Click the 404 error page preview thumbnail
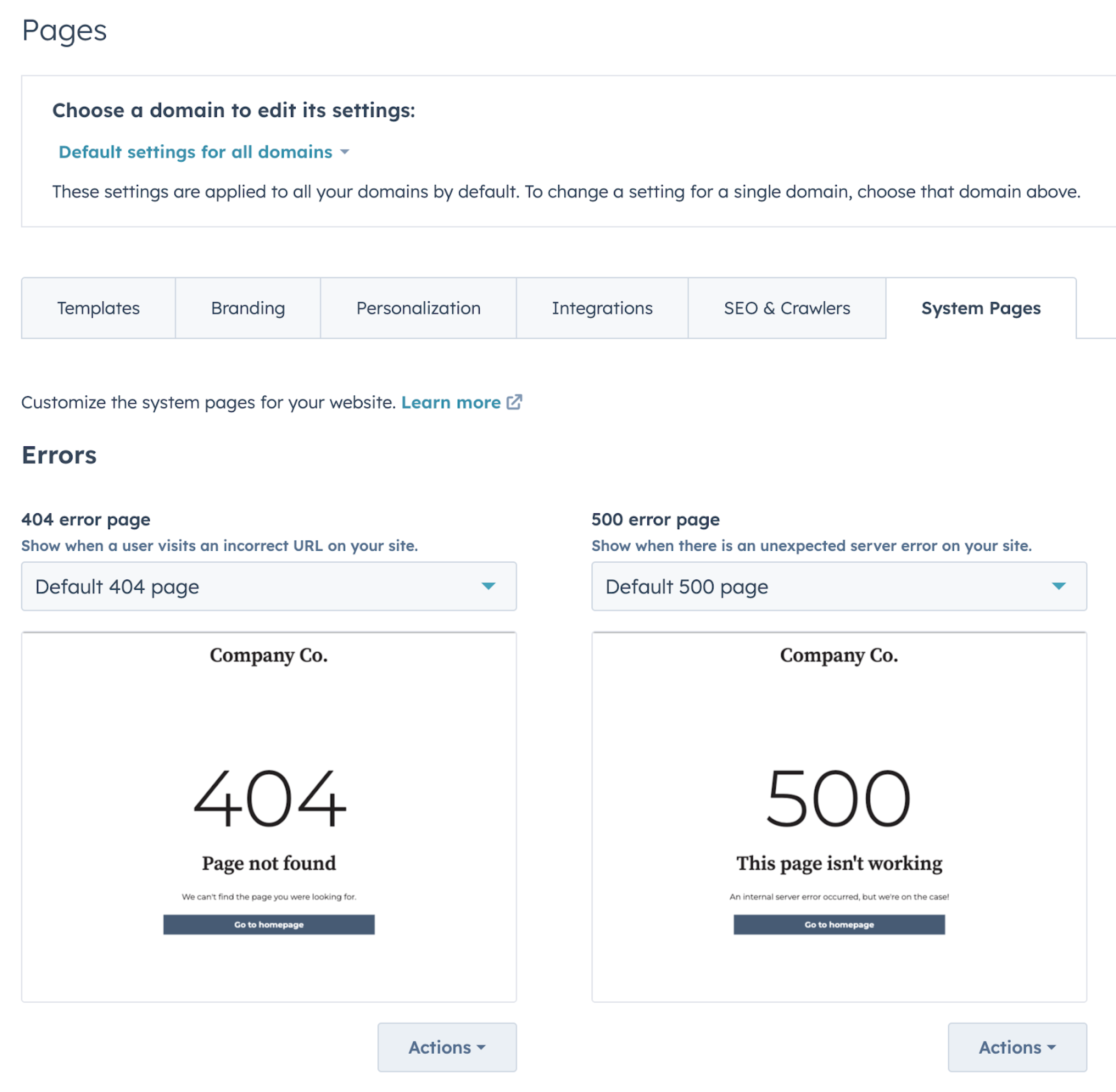The width and height of the screenshot is (1116, 1092). pyautogui.click(x=269, y=817)
